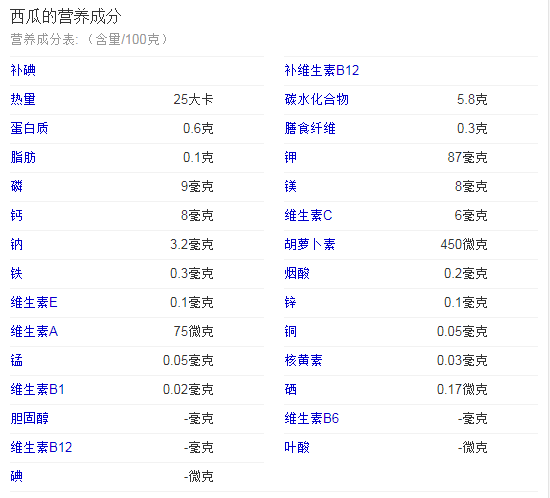This screenshot has width=550, height=498.
Task: Open the 补维生素B12 link
Action: click(x=322, y=70)
